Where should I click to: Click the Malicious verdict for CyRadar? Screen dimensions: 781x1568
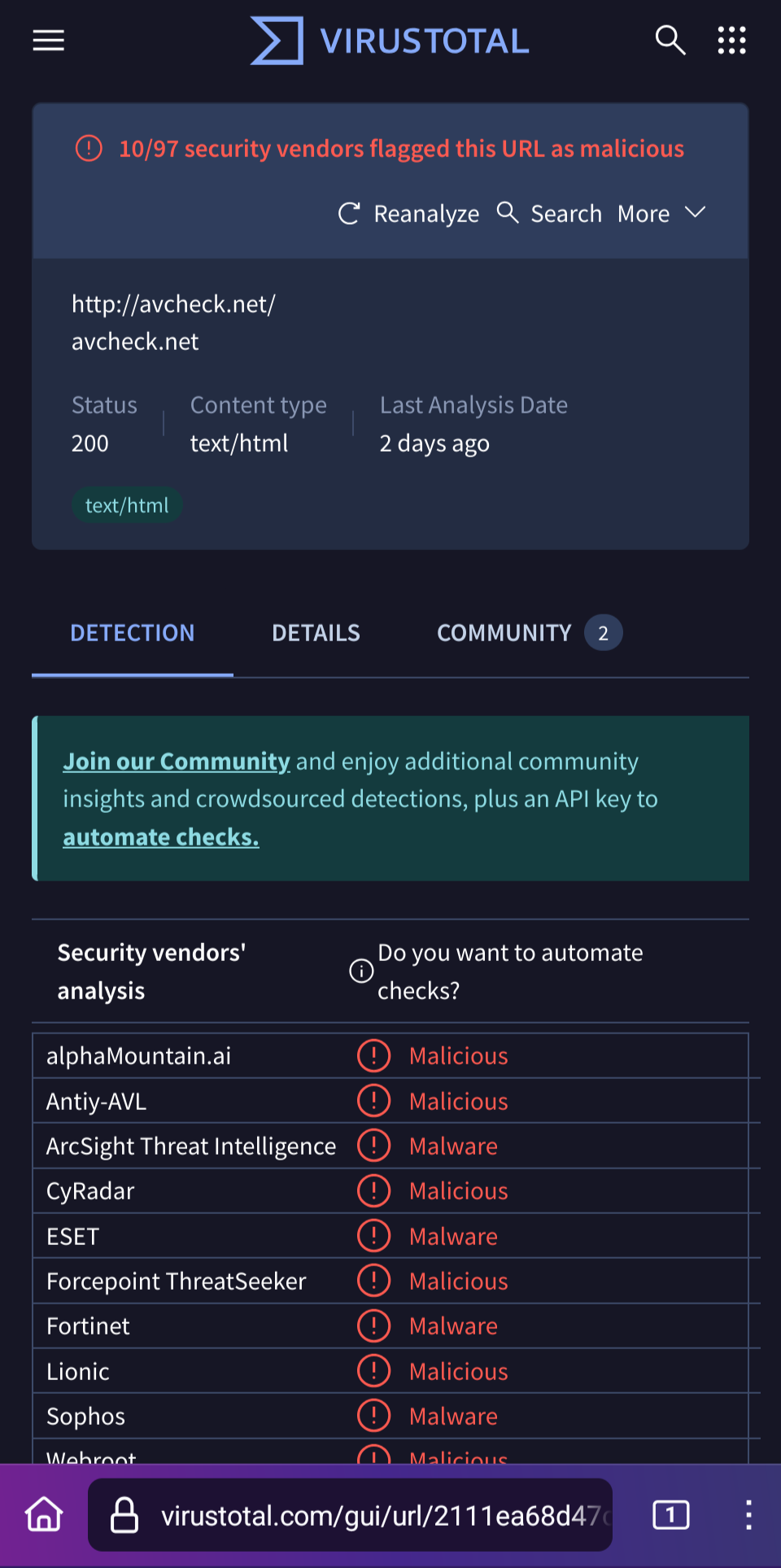click(459, 1191)
